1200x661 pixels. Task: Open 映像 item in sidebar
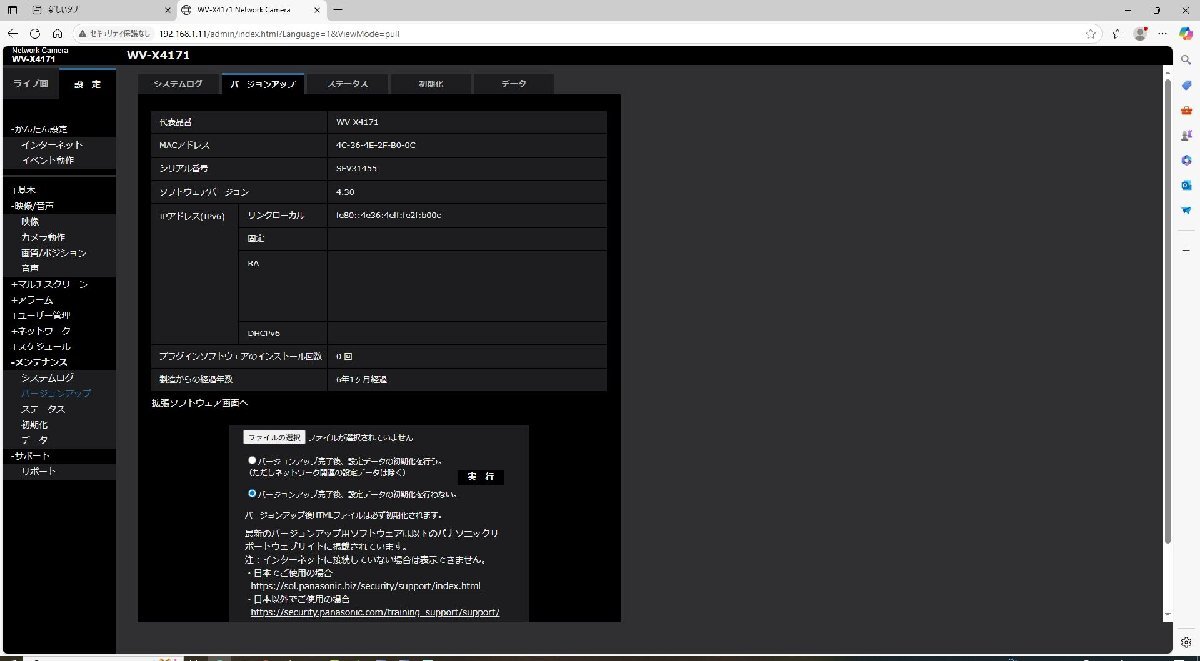click(30, 221)
